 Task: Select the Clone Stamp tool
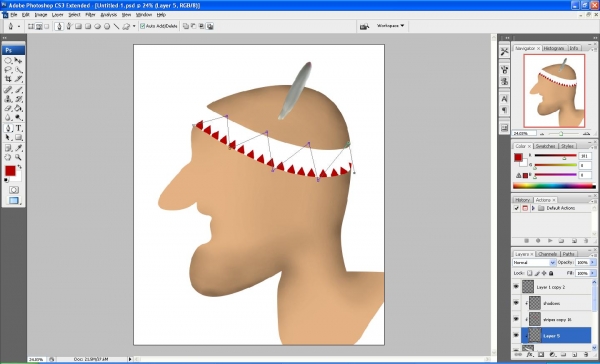8,99
